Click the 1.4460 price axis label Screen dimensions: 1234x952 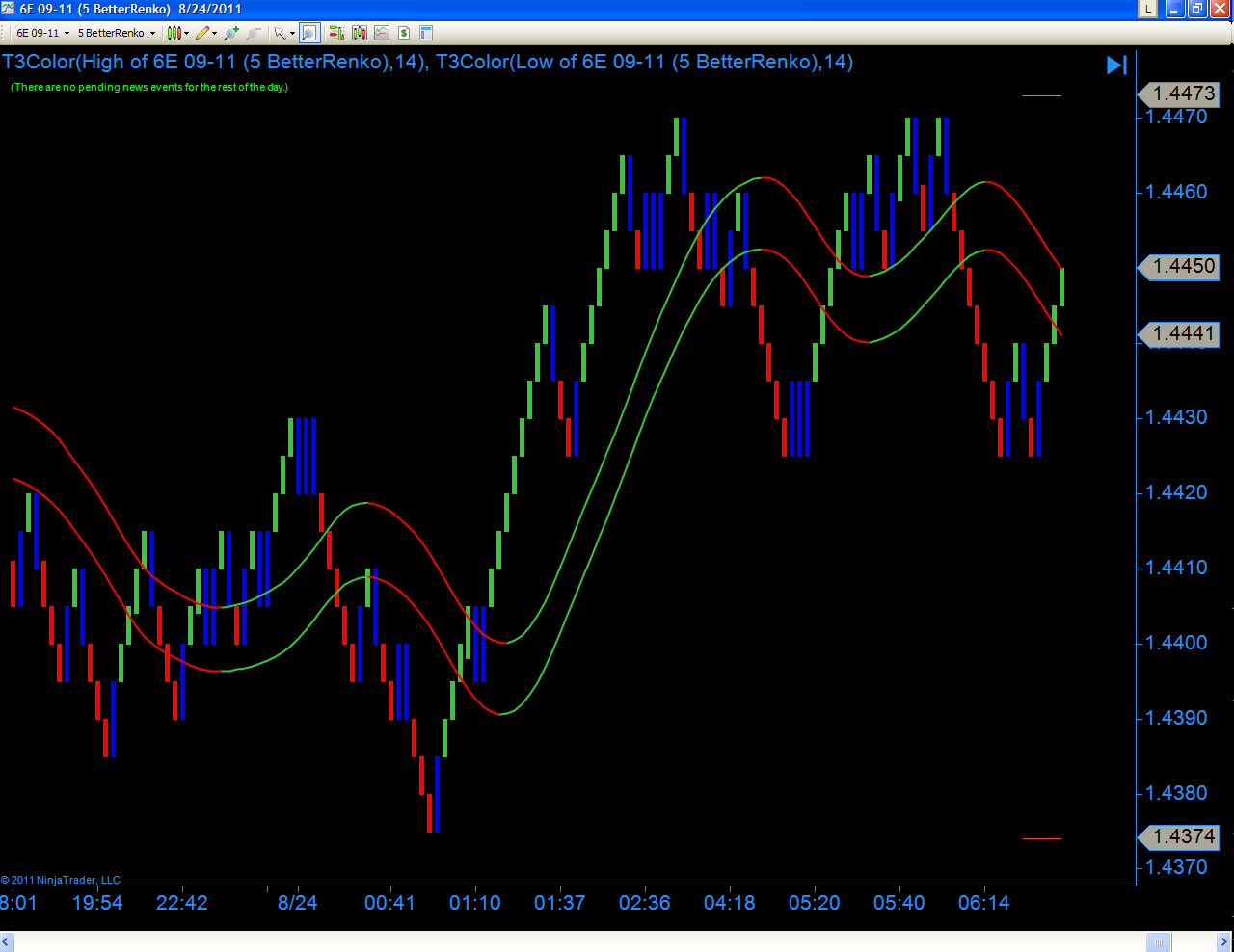pos(1176,192)
